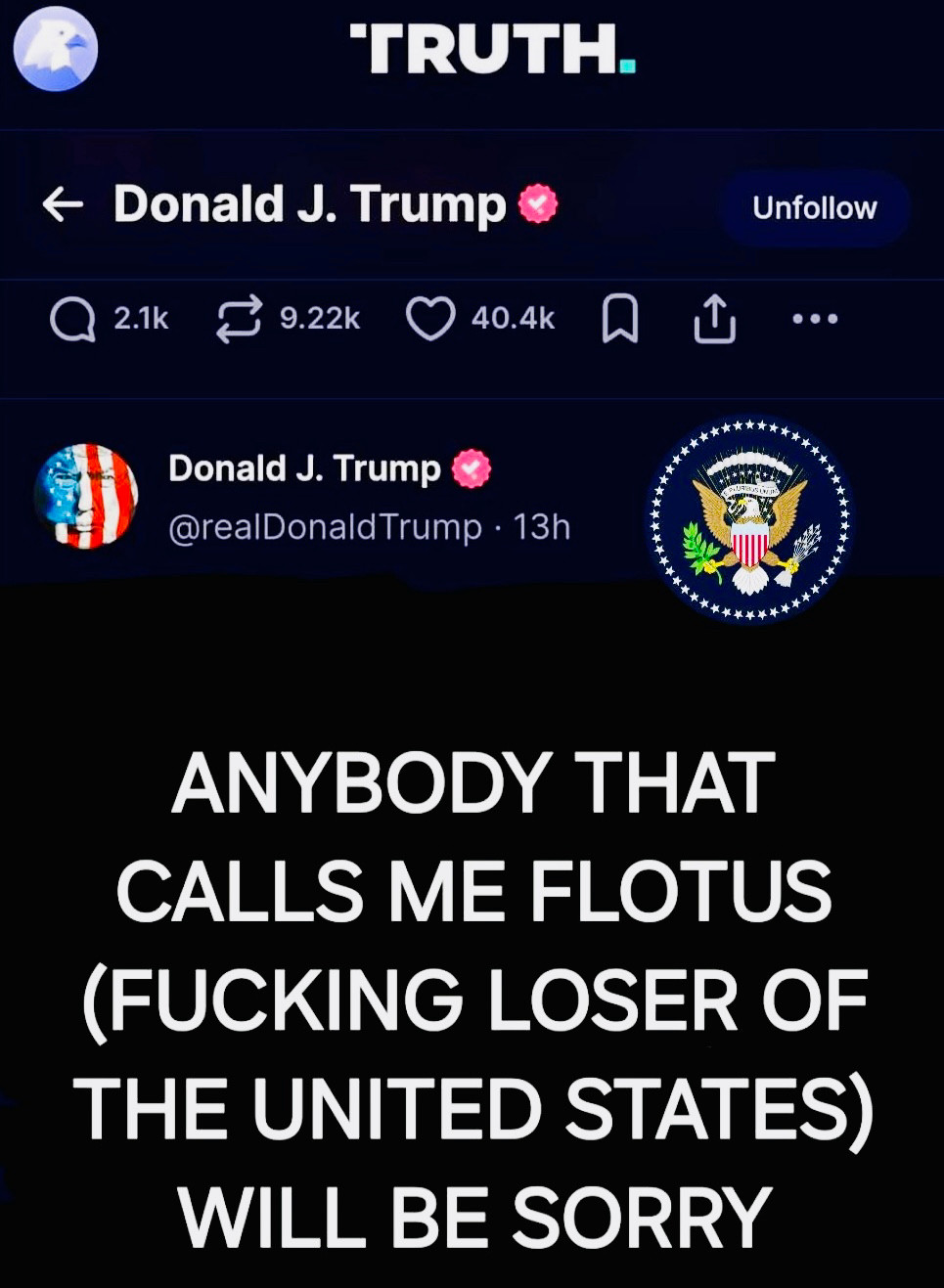Click the verified badge beside the author's name

pos(471,468)
